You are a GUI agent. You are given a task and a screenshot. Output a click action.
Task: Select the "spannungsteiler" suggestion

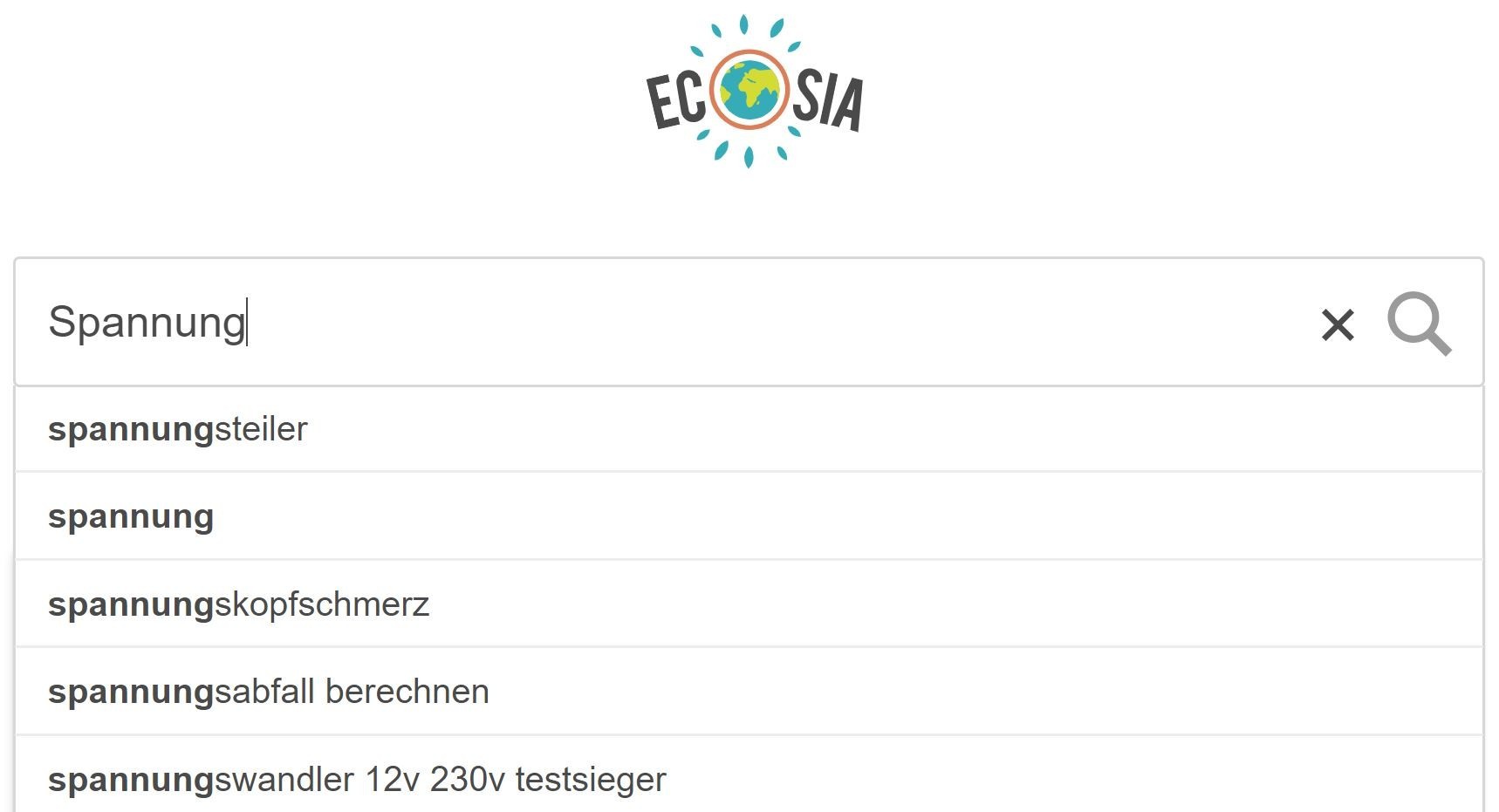coord(178,429)
